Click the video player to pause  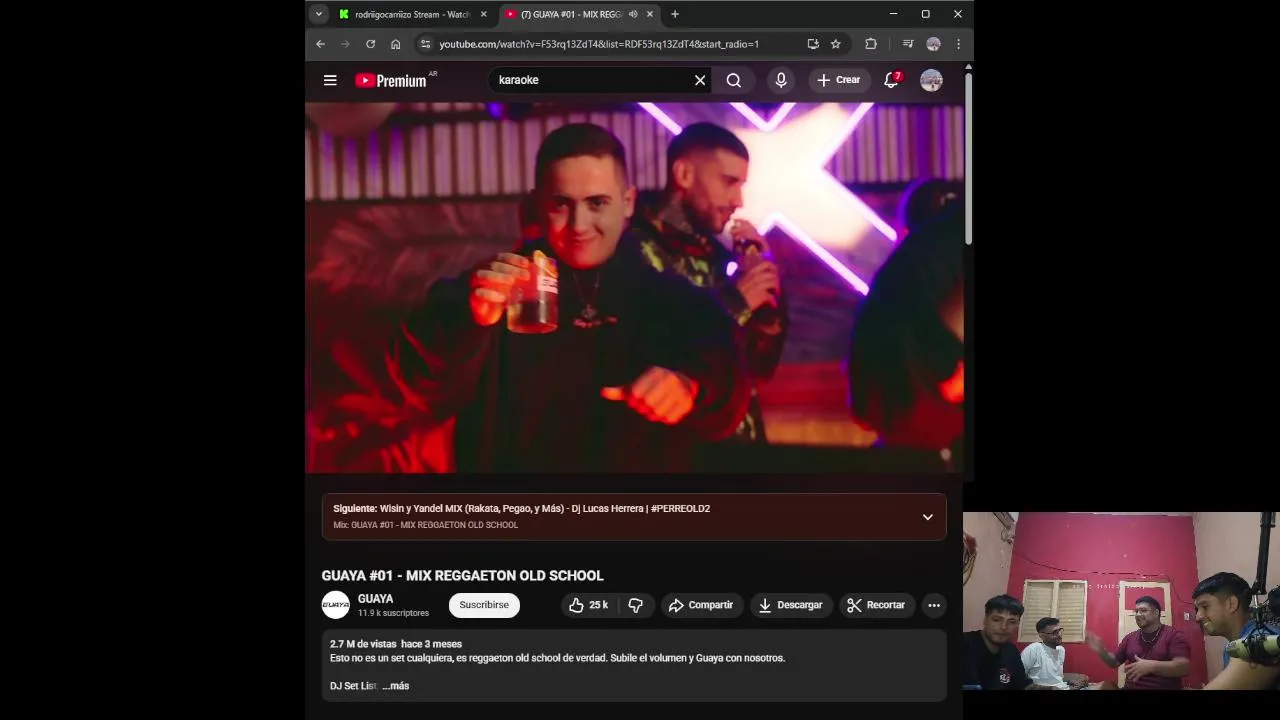point(634,287)
